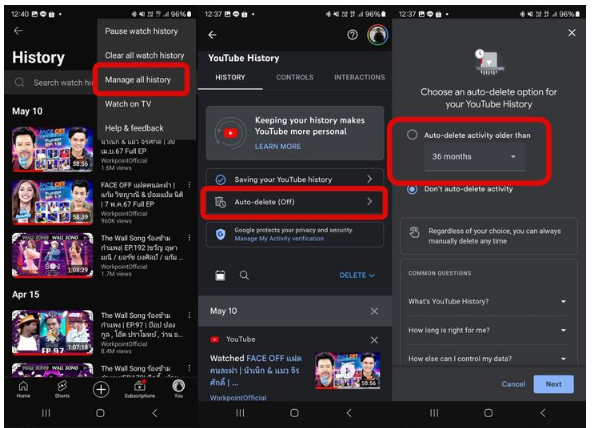Switch to HISTORY tab

click(x=230, y=77)
